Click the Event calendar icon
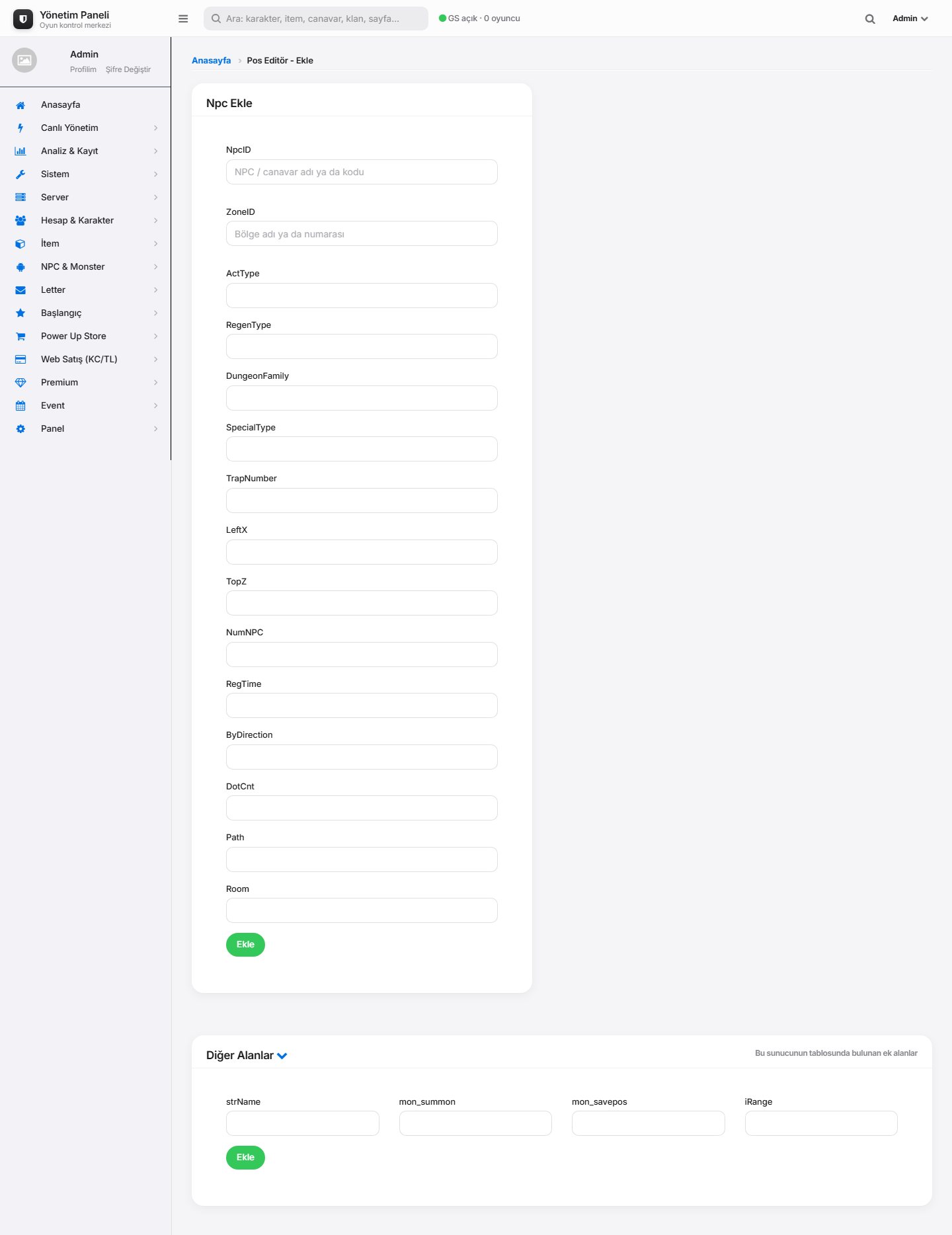The image size is (952, 1235). click(20, 406)
